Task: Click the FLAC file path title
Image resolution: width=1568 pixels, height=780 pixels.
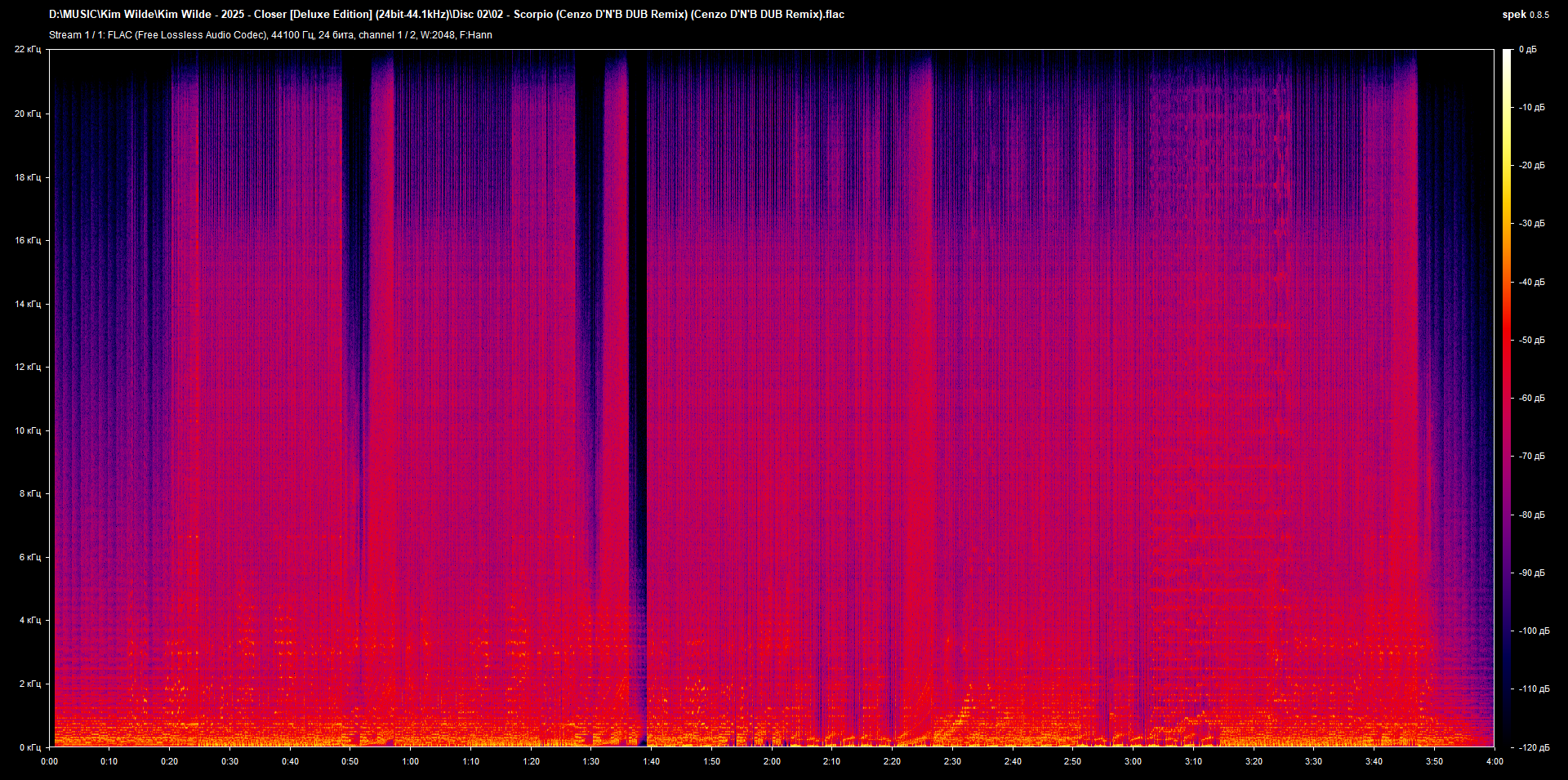Action: pyautogui.click(x=447, y=14)
